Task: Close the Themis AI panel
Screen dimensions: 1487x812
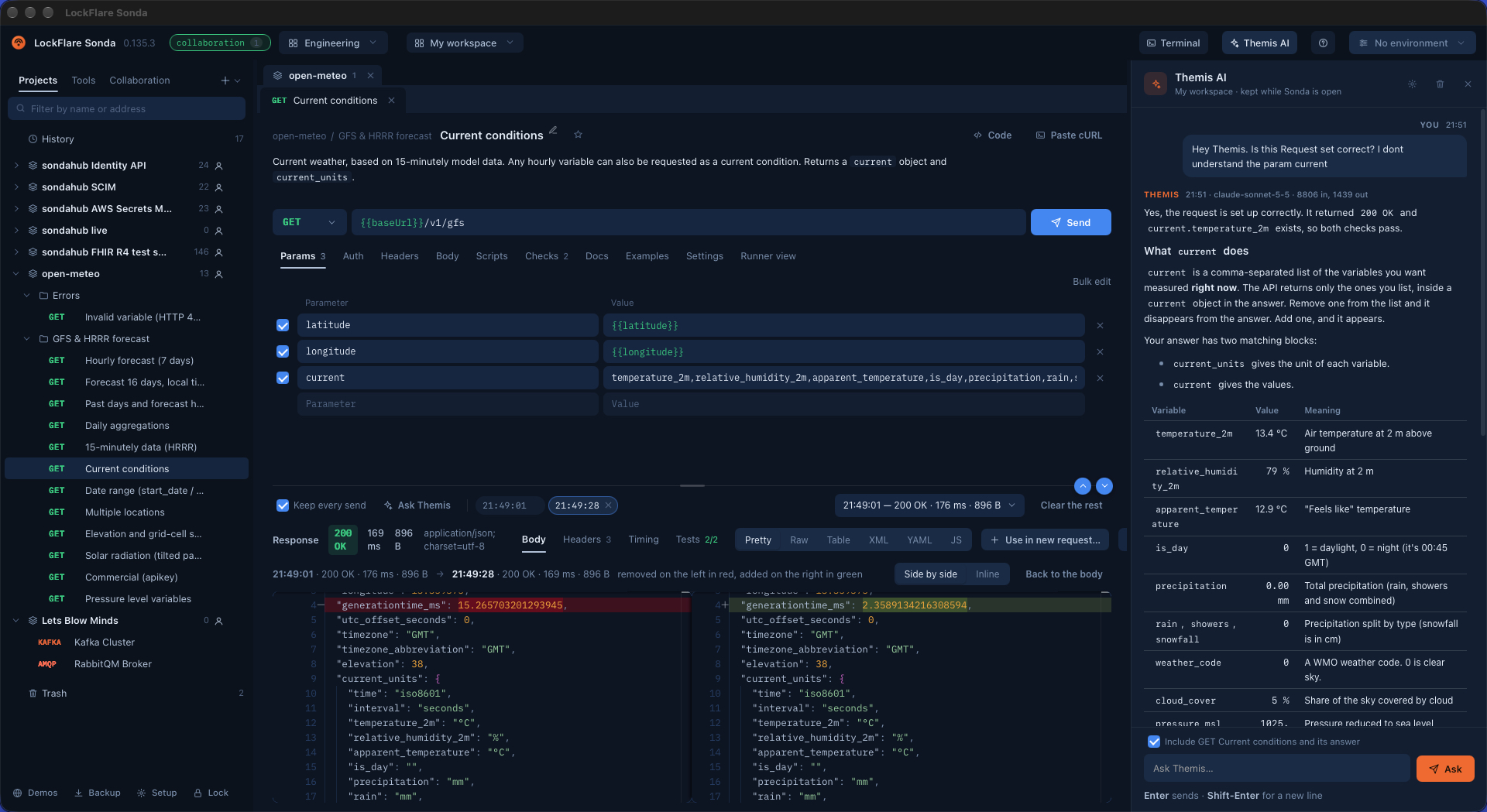Action: [1468, 84]
